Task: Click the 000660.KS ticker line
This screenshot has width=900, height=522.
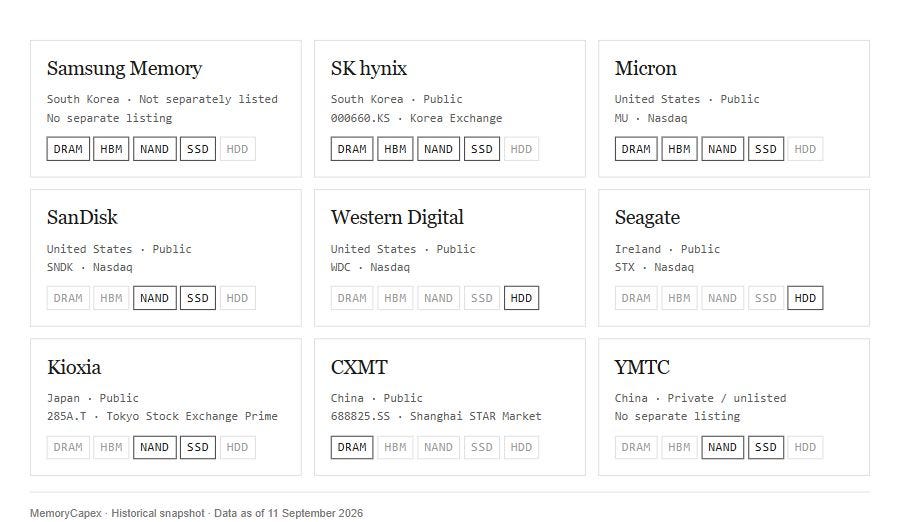Action: pos(416,118)
